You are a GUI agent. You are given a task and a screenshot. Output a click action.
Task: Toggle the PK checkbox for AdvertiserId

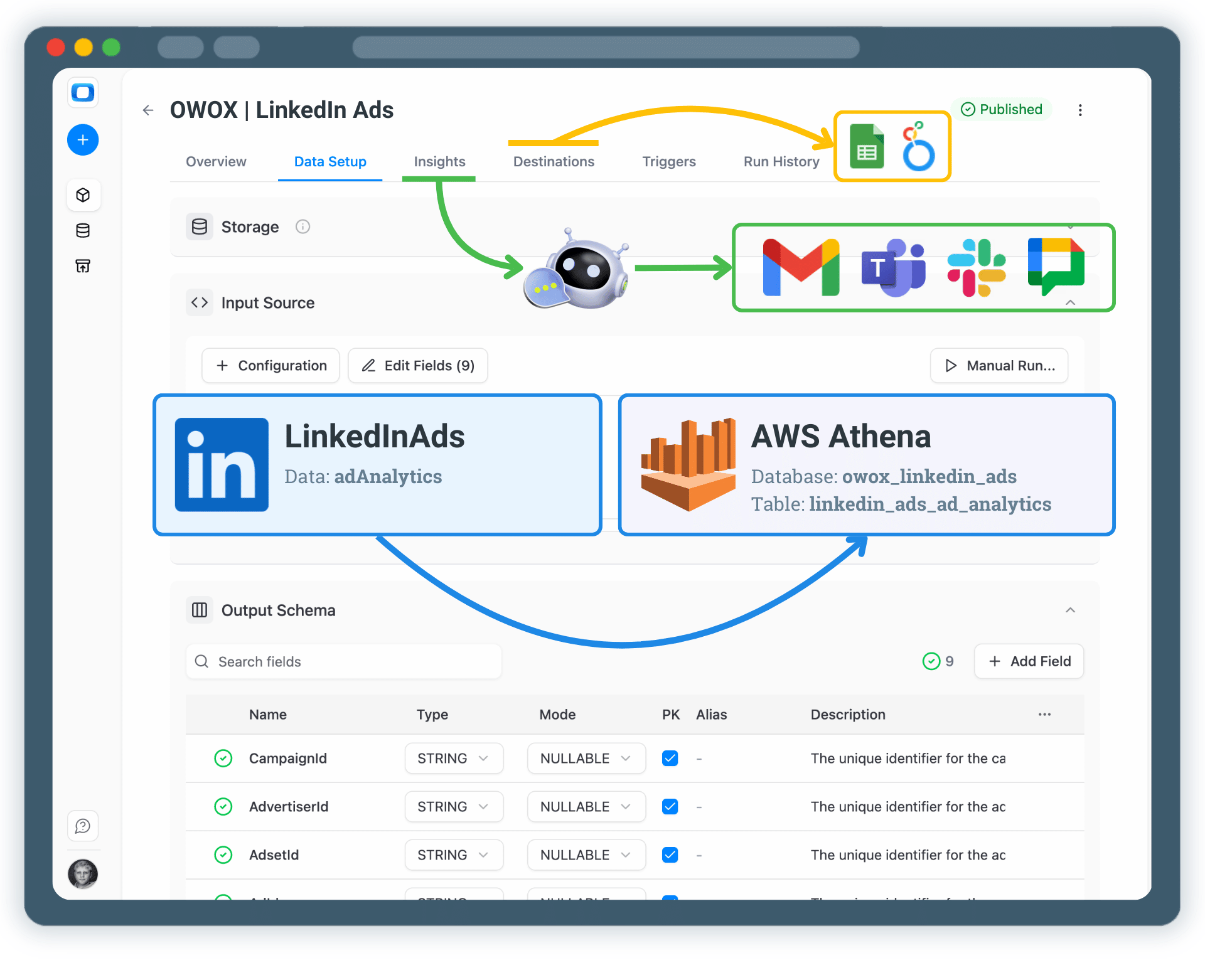click(670, 806)
